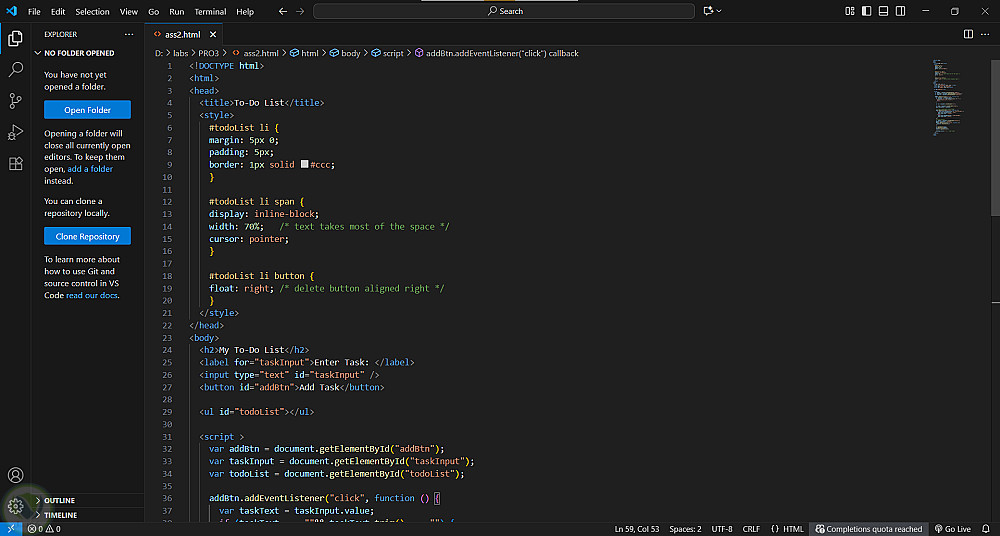
Task: Expand the Outline section
Action: point(59,500)
